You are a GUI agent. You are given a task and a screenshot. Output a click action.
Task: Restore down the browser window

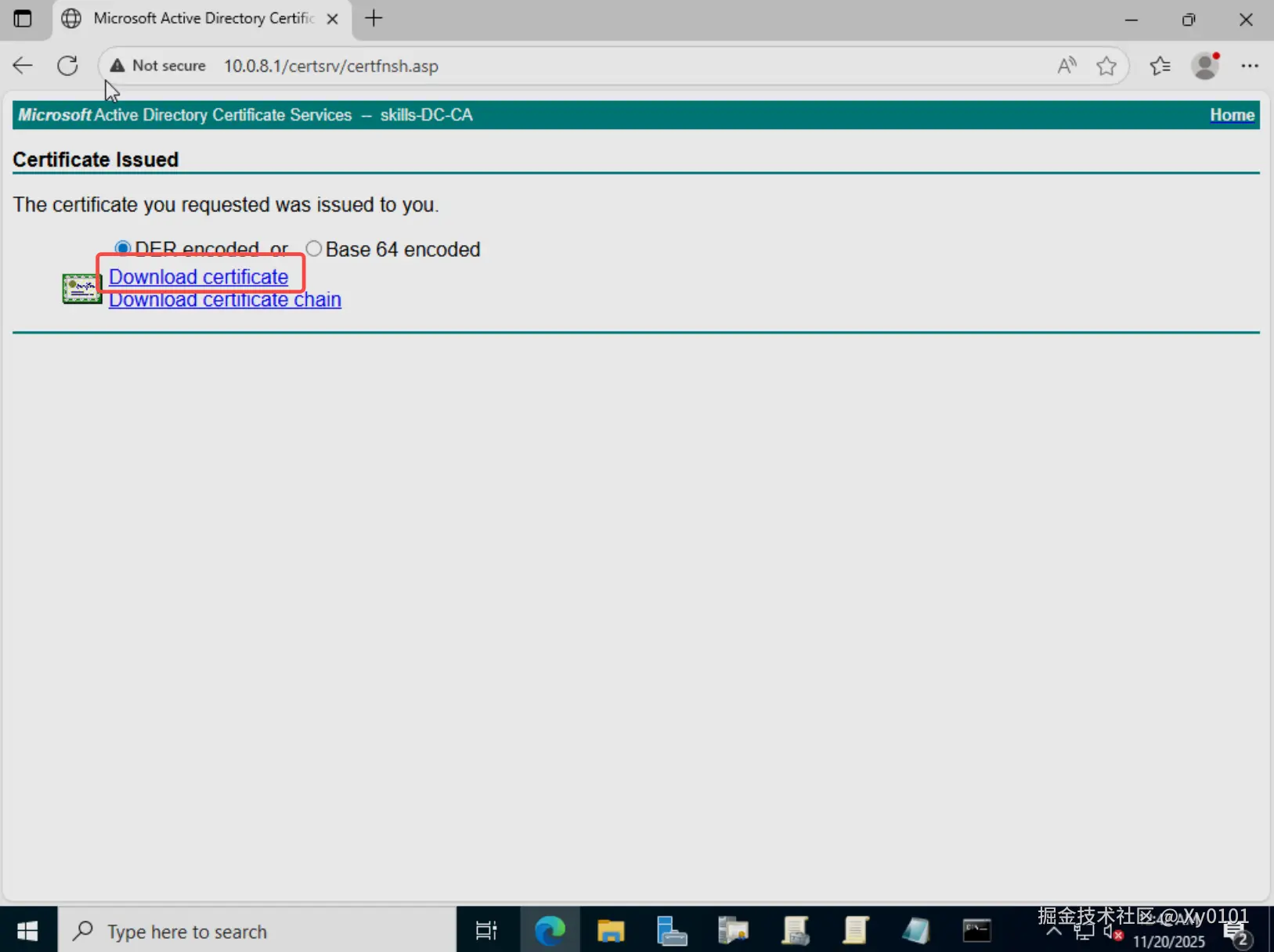[1189, 19]
